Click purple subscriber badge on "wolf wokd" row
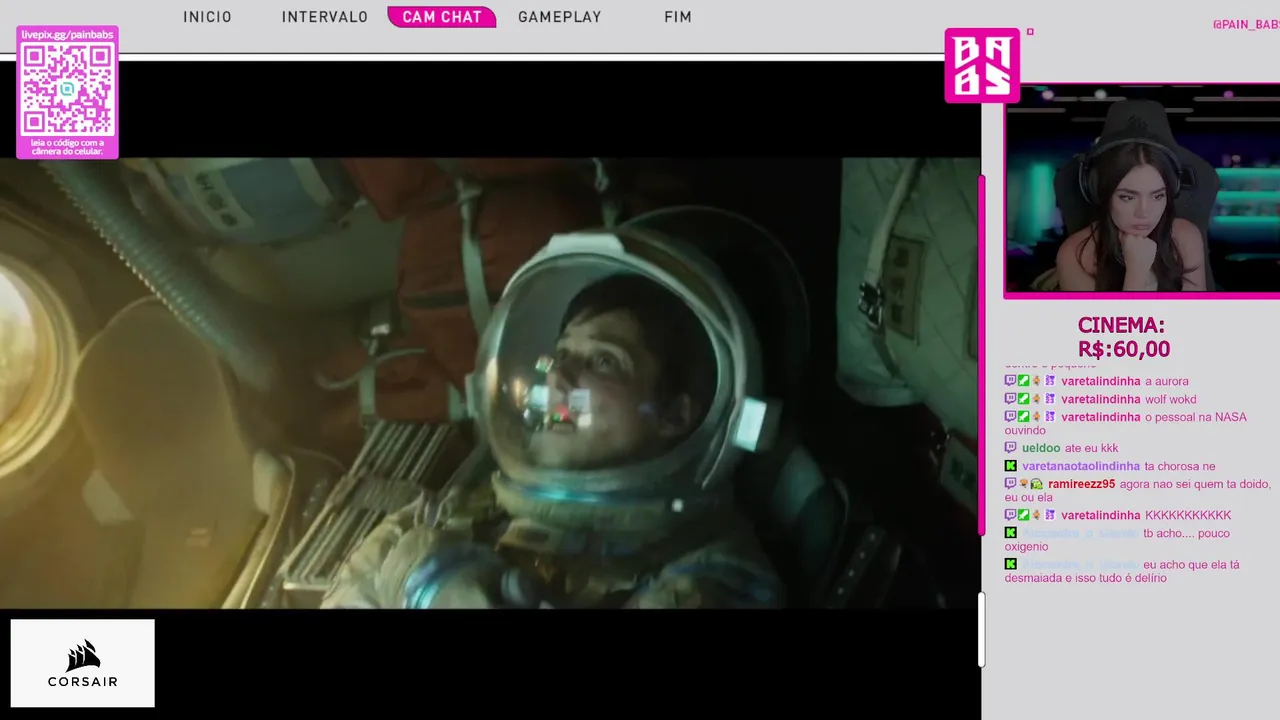The height and width of the screenshot is (720, 1280). pyautogui.click(x=1050, y=399)
